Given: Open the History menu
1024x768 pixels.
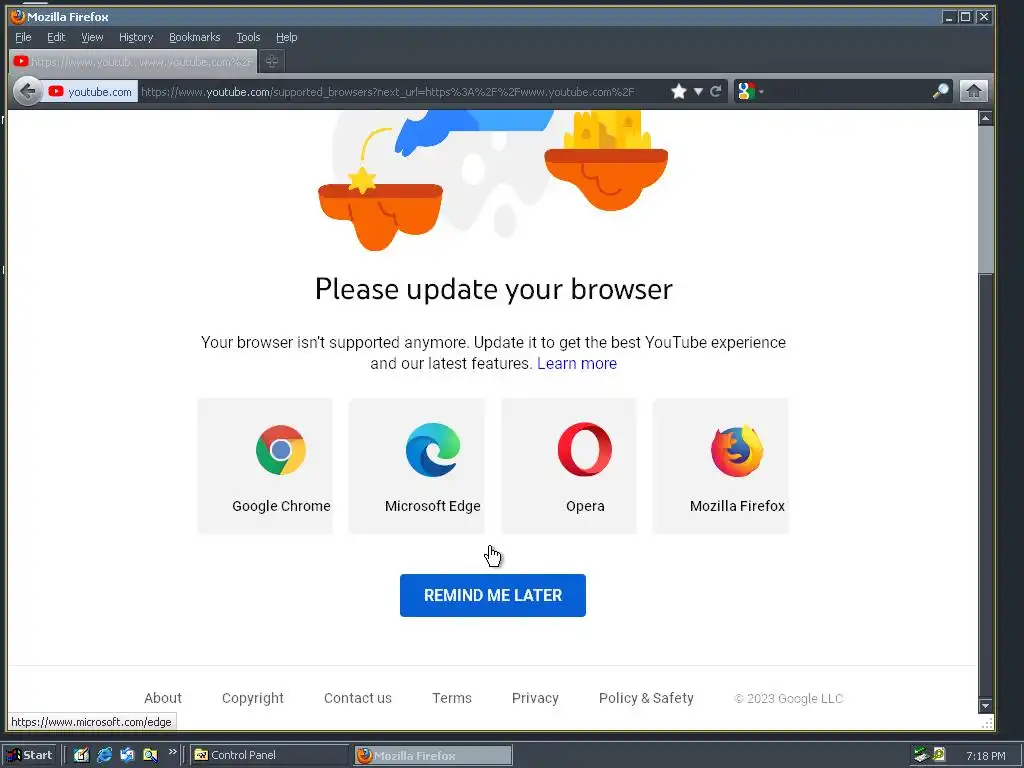Looking at the screenshot, I should coord(136,37).
